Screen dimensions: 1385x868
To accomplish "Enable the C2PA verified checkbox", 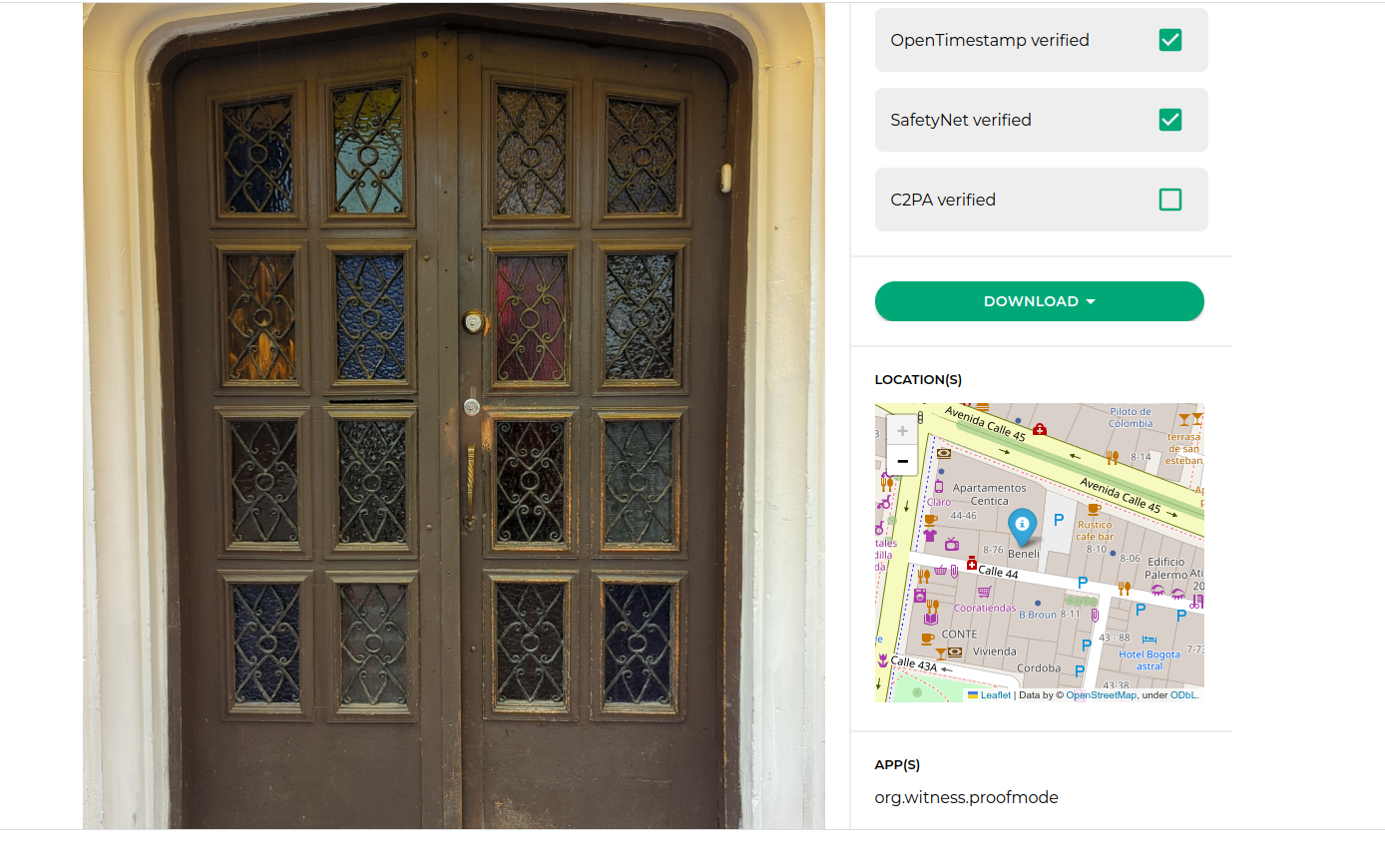I will [1170, 200].
